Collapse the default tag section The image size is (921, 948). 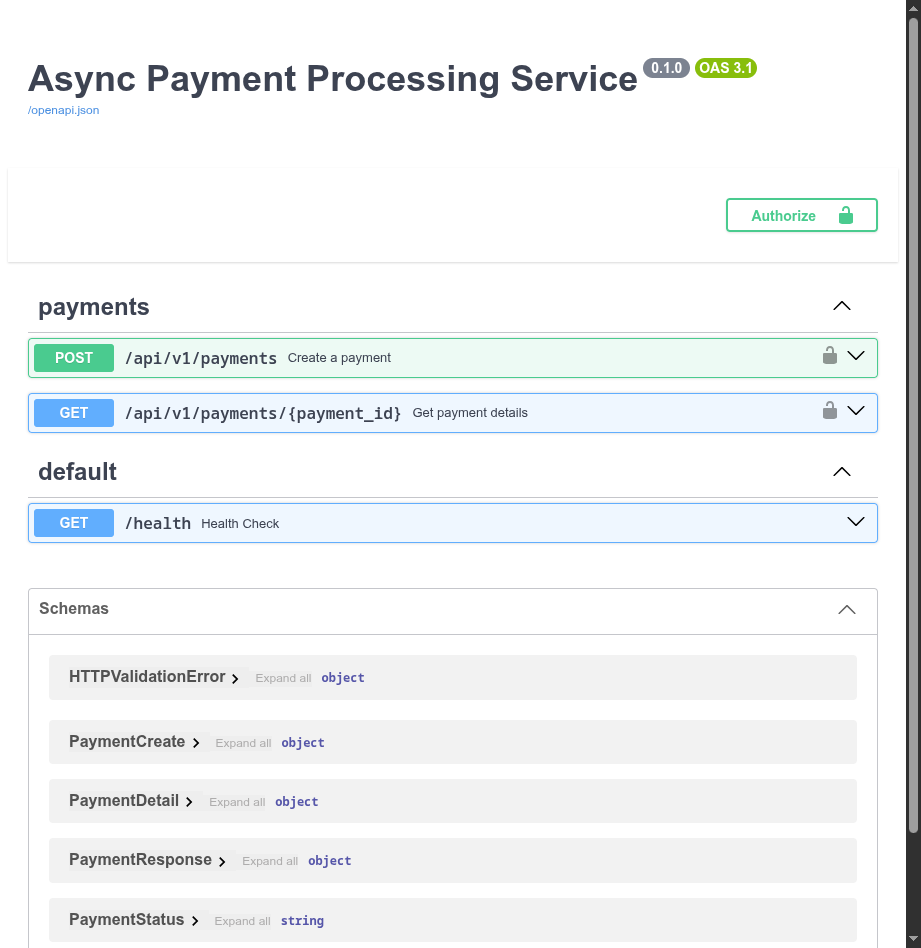(x=842, y=472)
